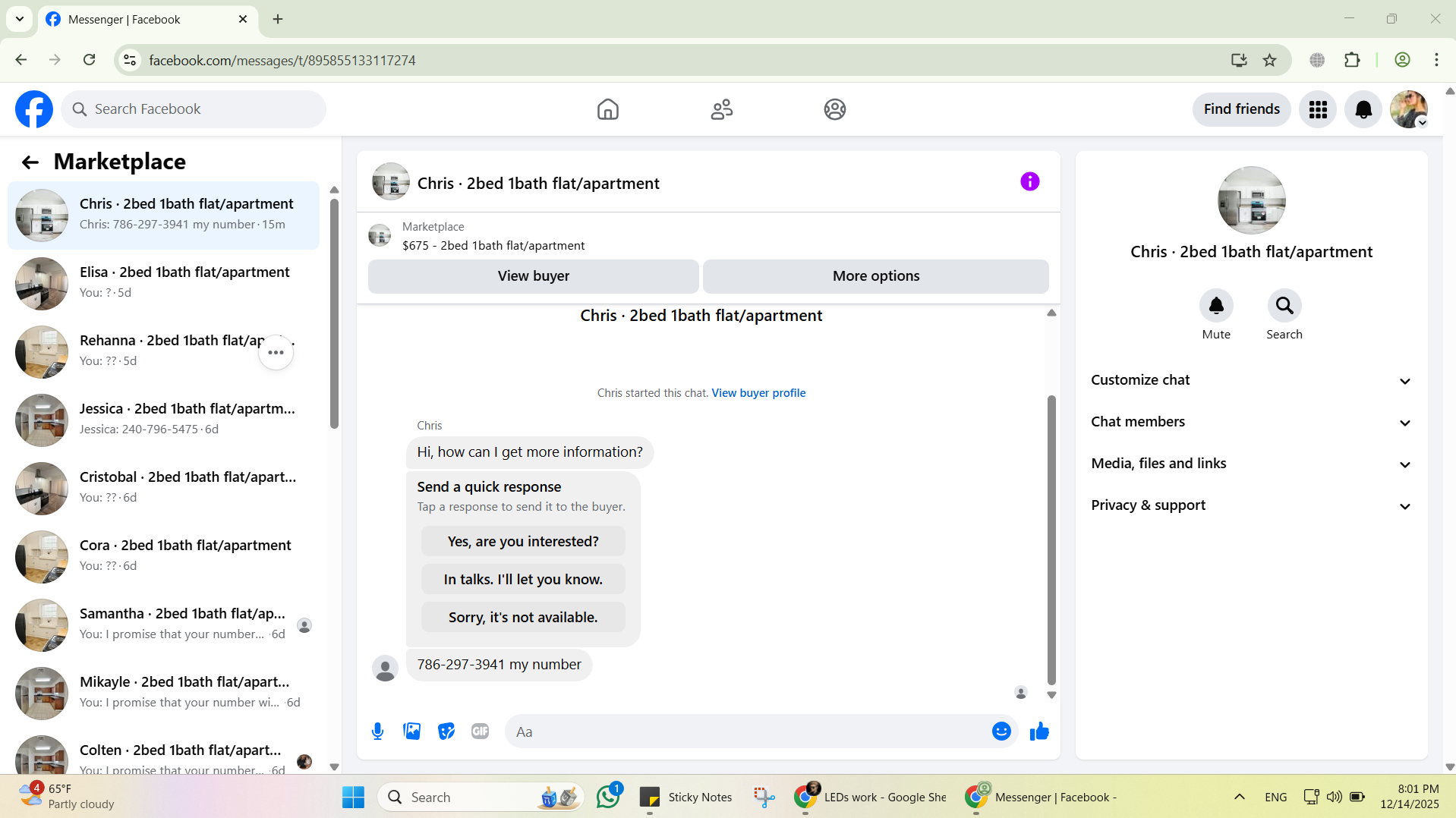The height and width of the screenshot is (818, 1456).
Task: Click Search Facebook field
Action: [x=194, y=109]
